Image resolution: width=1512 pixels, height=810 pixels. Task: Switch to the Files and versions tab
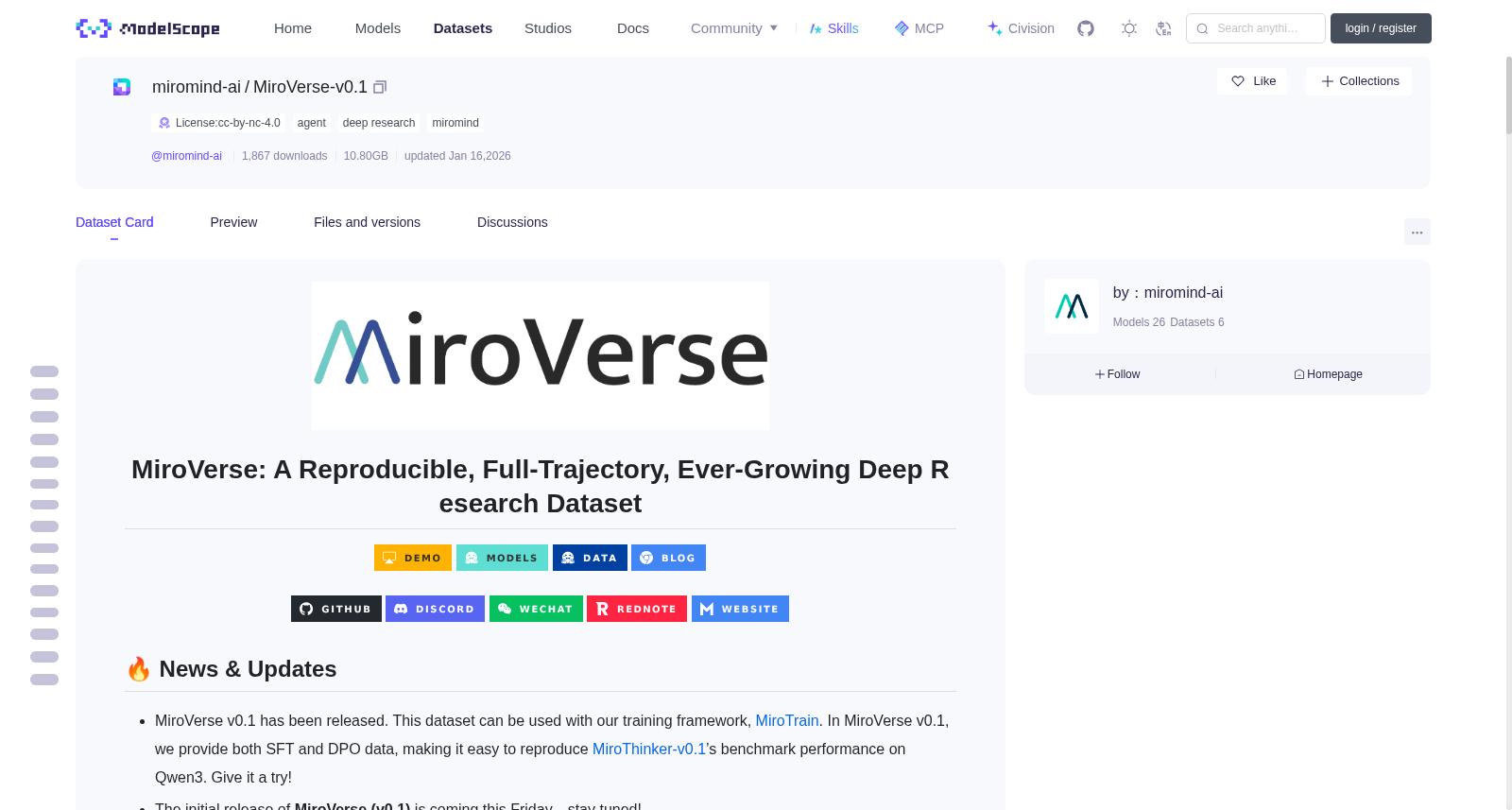[367, 222]
